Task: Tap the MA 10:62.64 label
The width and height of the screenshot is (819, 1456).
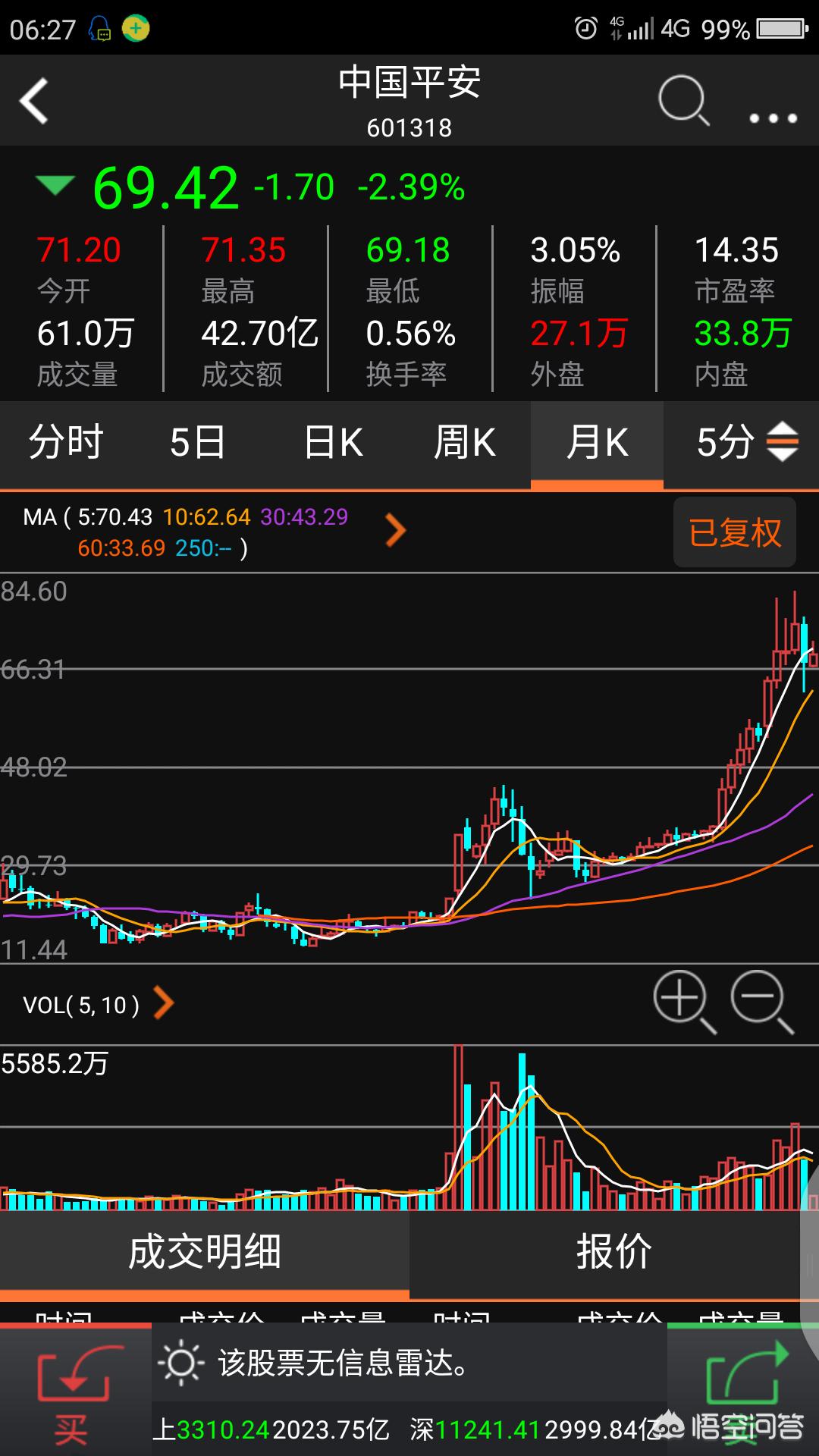Action: [x=206, y=517]
